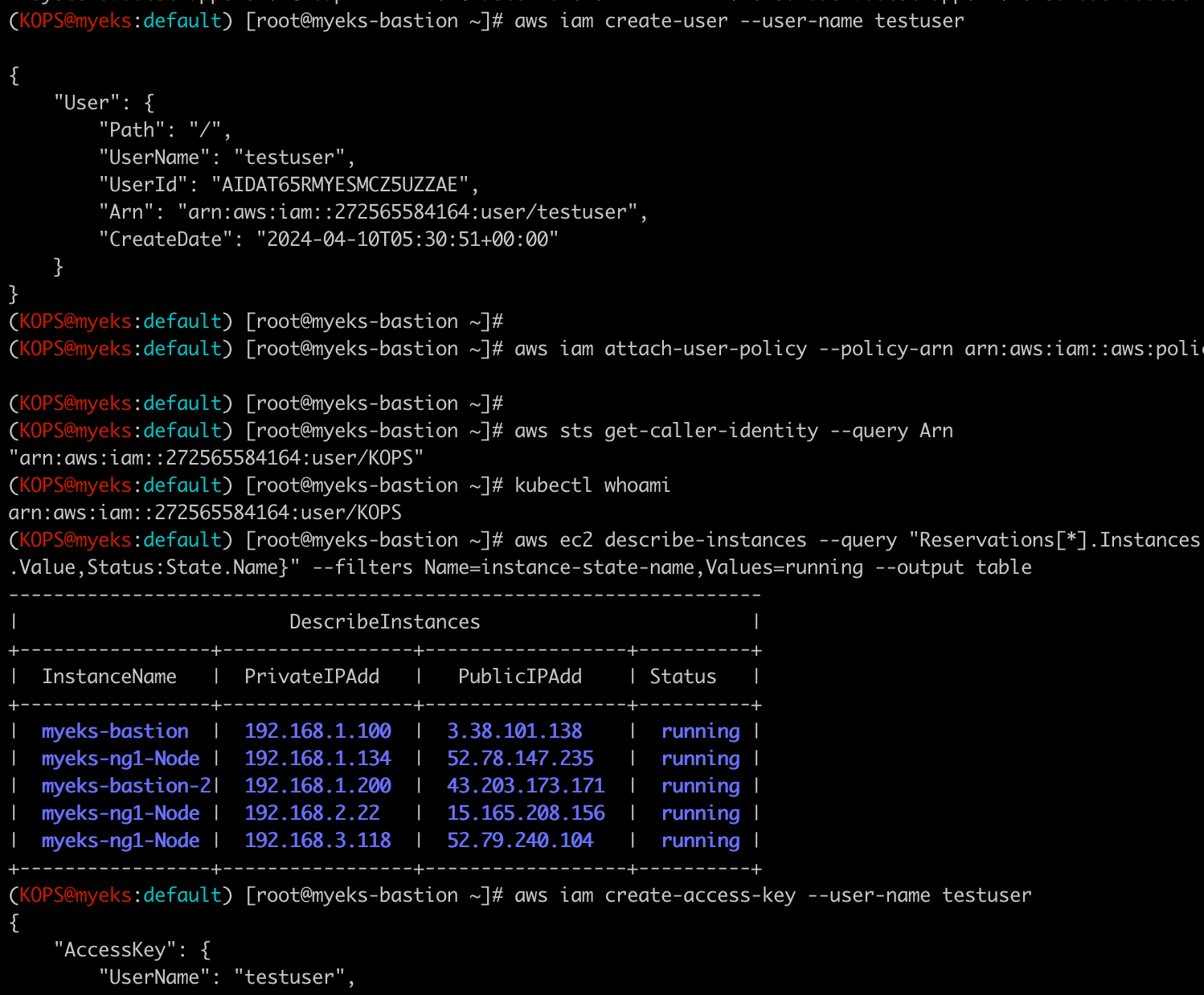Click the public IP 3.38.101.138
The image size is (1204, 995).
514,731
